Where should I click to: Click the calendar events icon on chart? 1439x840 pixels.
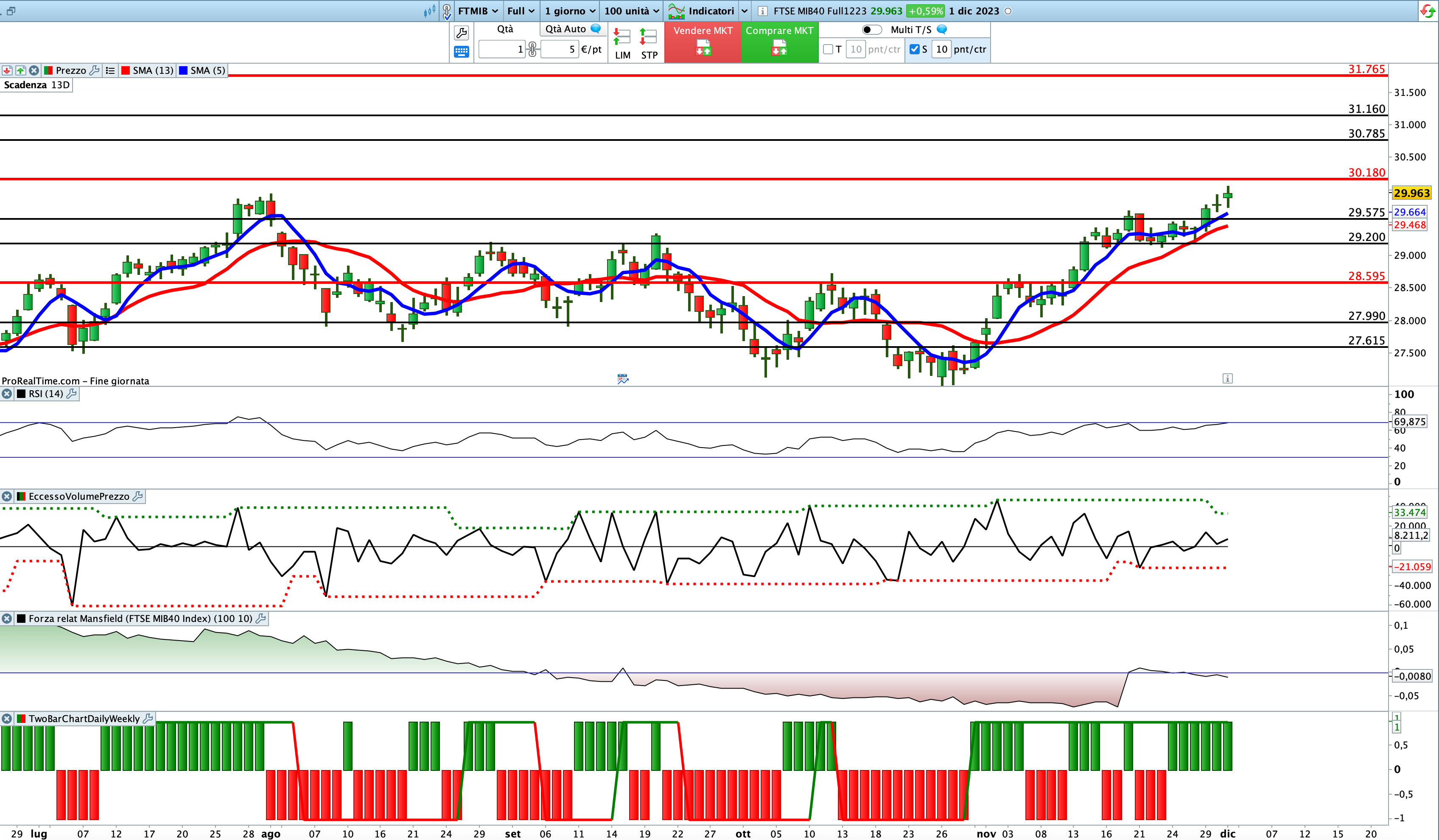(623, 378)
